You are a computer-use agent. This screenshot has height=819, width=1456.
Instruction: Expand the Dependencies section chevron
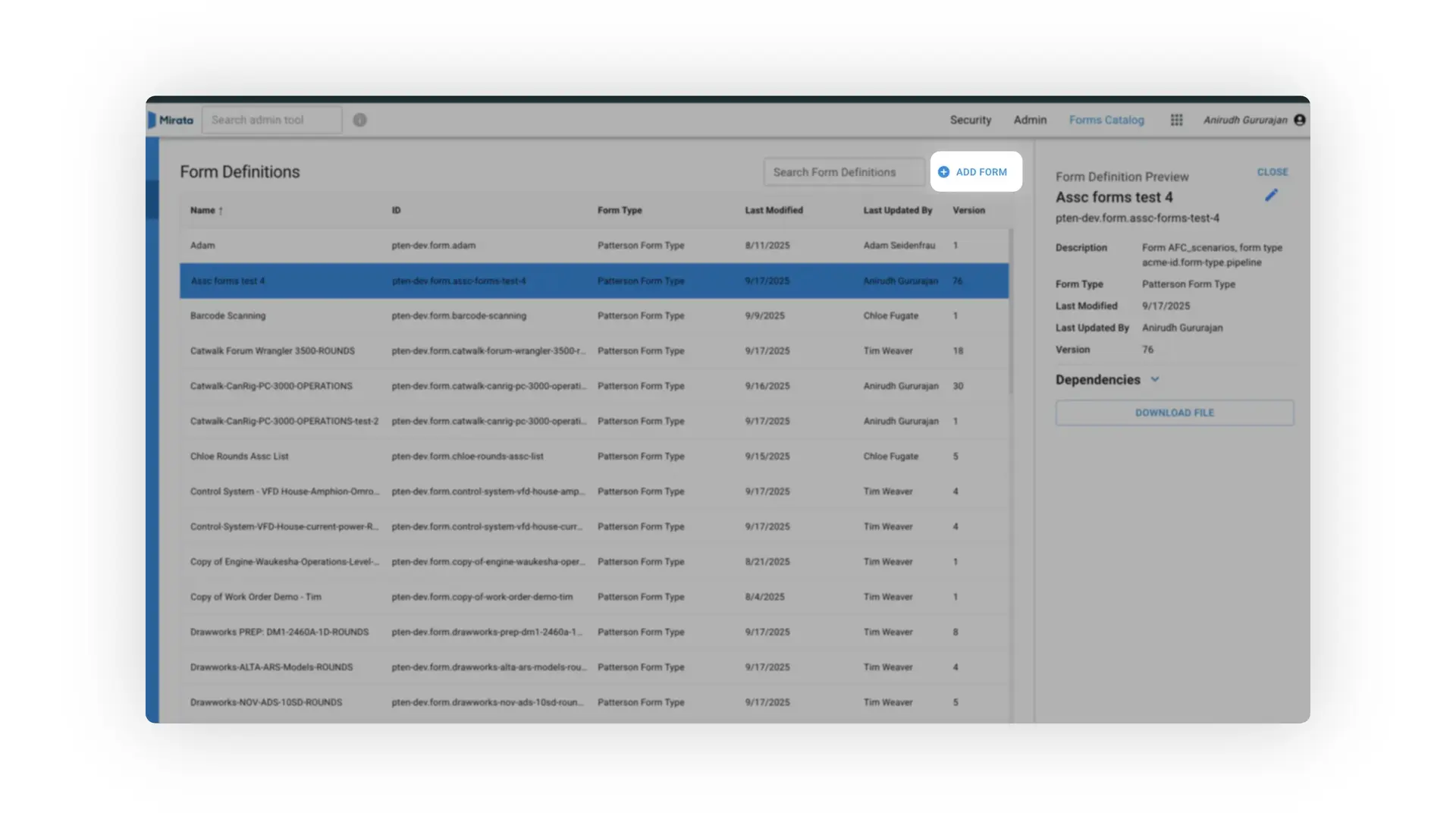1156,379
